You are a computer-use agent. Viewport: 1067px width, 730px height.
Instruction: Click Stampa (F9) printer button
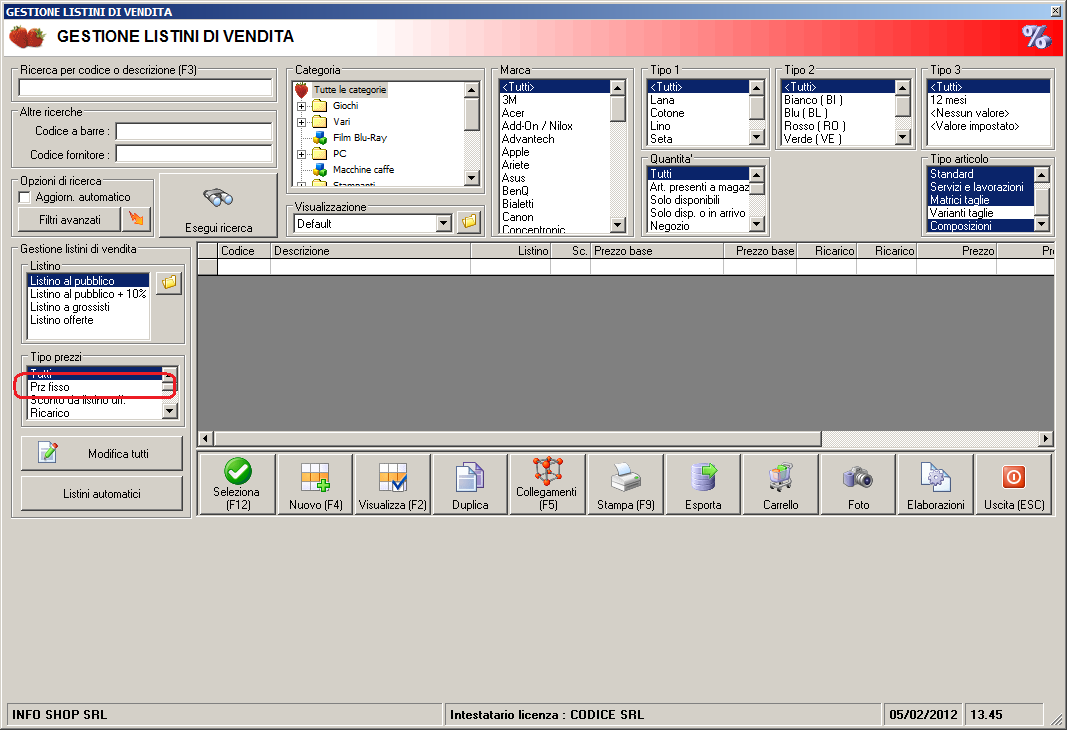coord(625,484)
